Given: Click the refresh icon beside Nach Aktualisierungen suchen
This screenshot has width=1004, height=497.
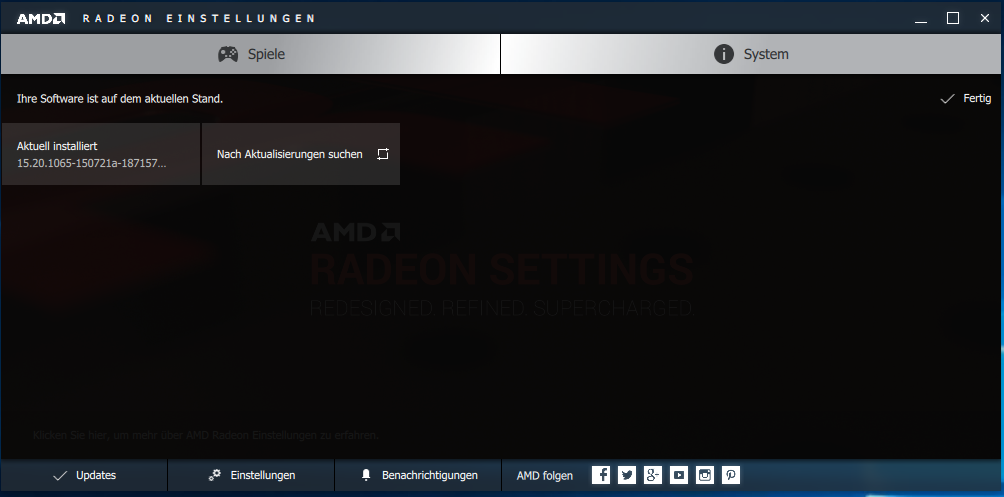Looking at the screenshot, I should (x=383, y=154).
